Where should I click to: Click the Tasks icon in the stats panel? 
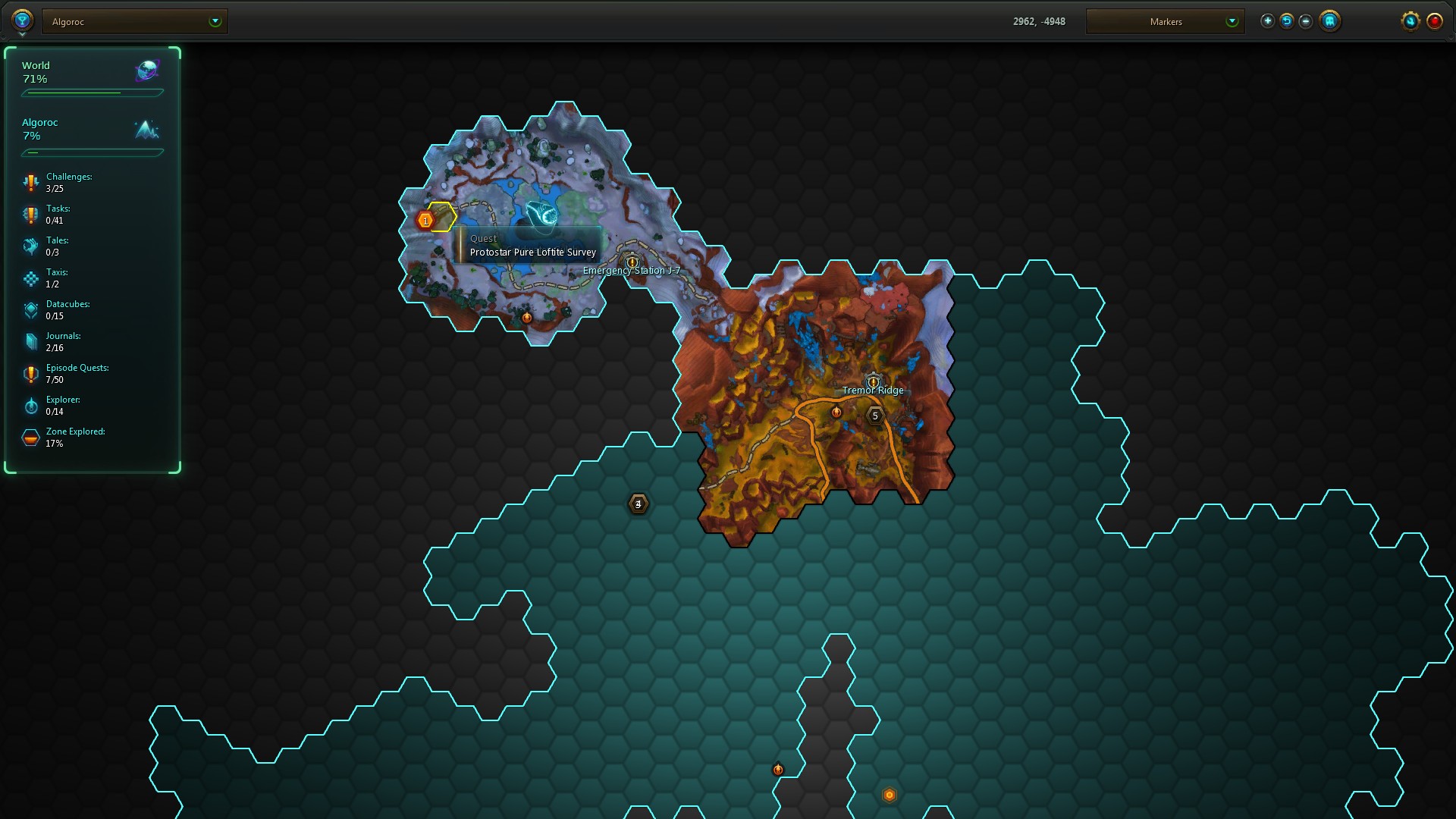[x=30, y=215]
